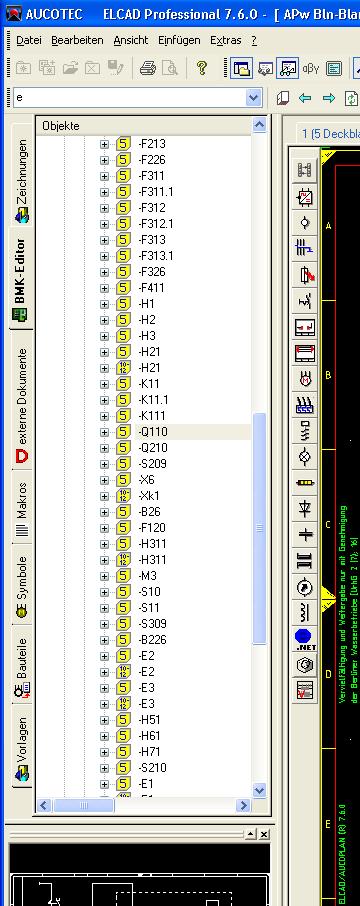Expand the -K111 tree node
The image size is (360, 906).
tap(104, 416)
